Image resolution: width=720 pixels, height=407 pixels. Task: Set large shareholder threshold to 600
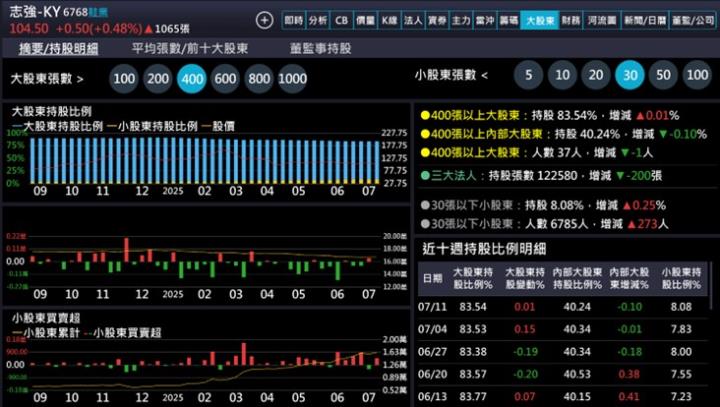click(x=225, y=79)
